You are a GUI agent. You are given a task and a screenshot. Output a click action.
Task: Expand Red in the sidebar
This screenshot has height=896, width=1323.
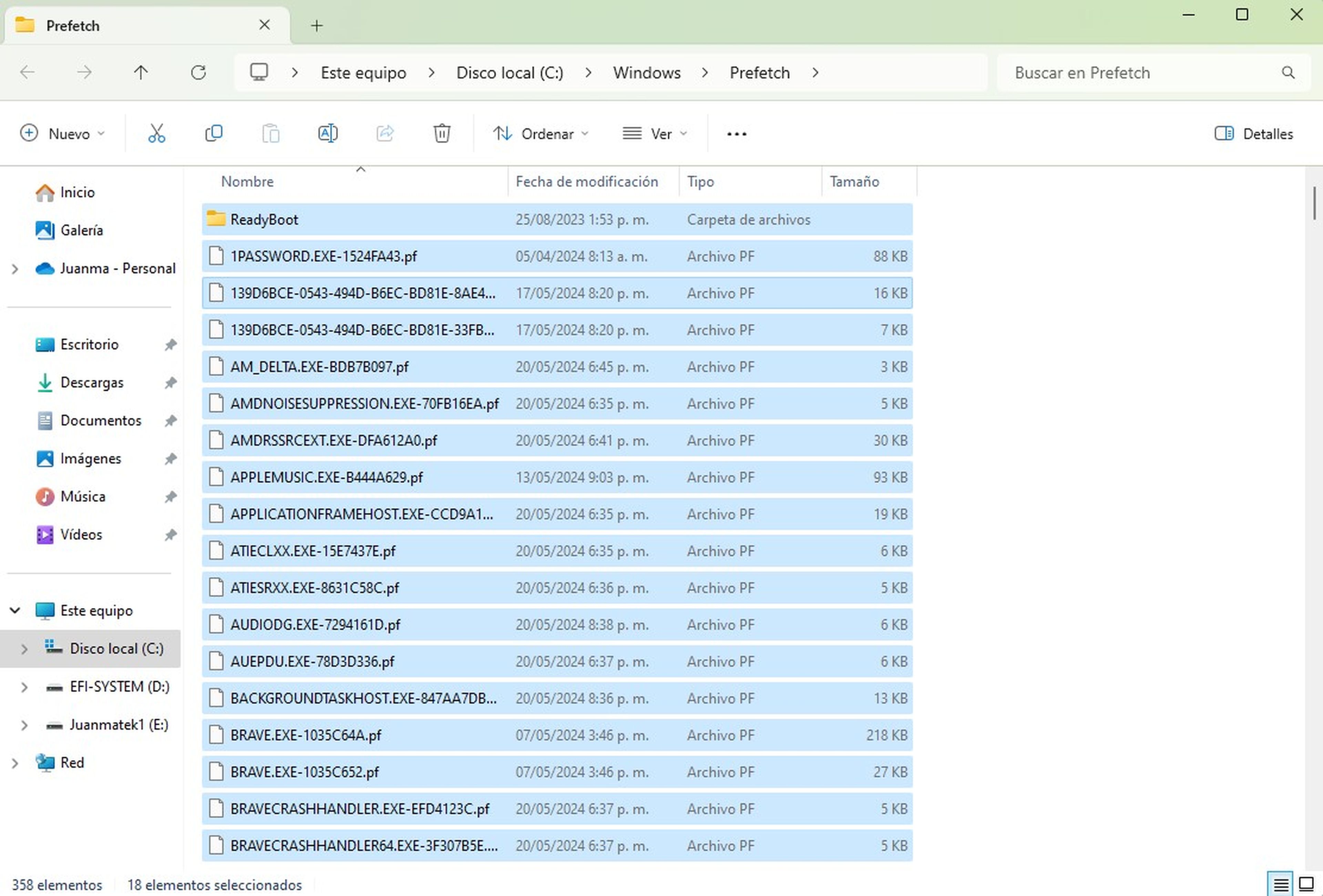[x=16, y=763]
